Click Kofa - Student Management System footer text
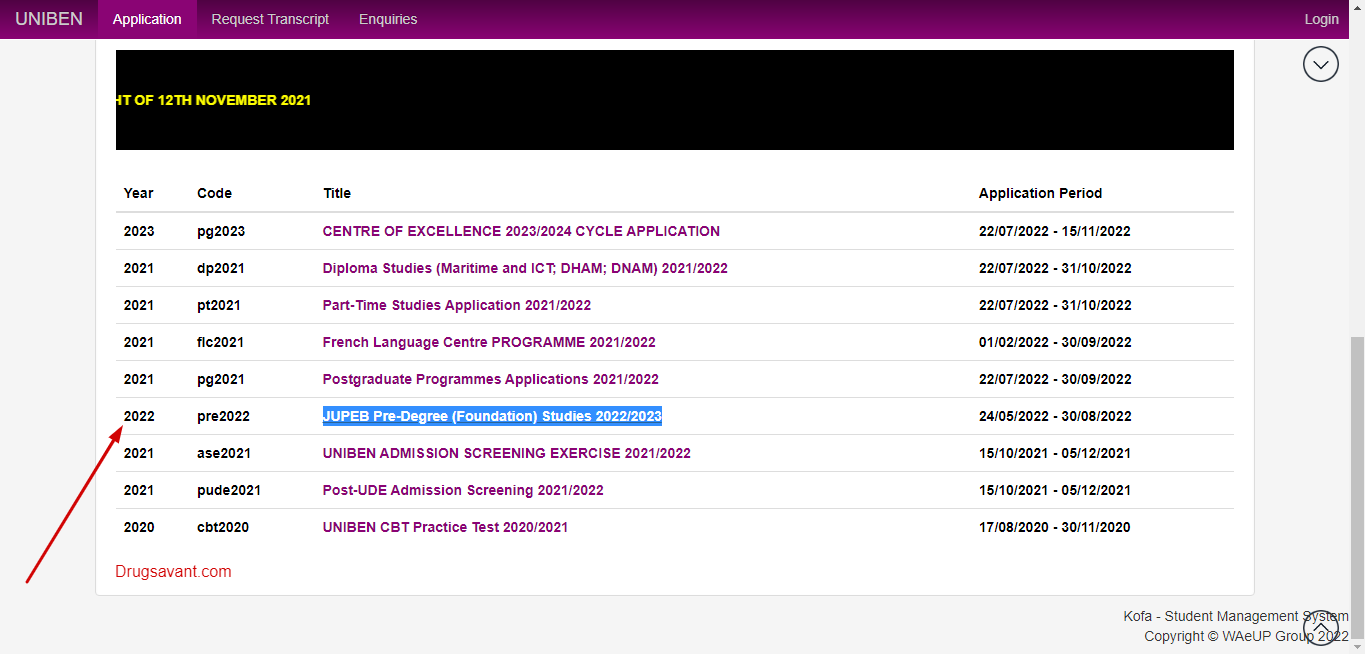 [1236, 616]
